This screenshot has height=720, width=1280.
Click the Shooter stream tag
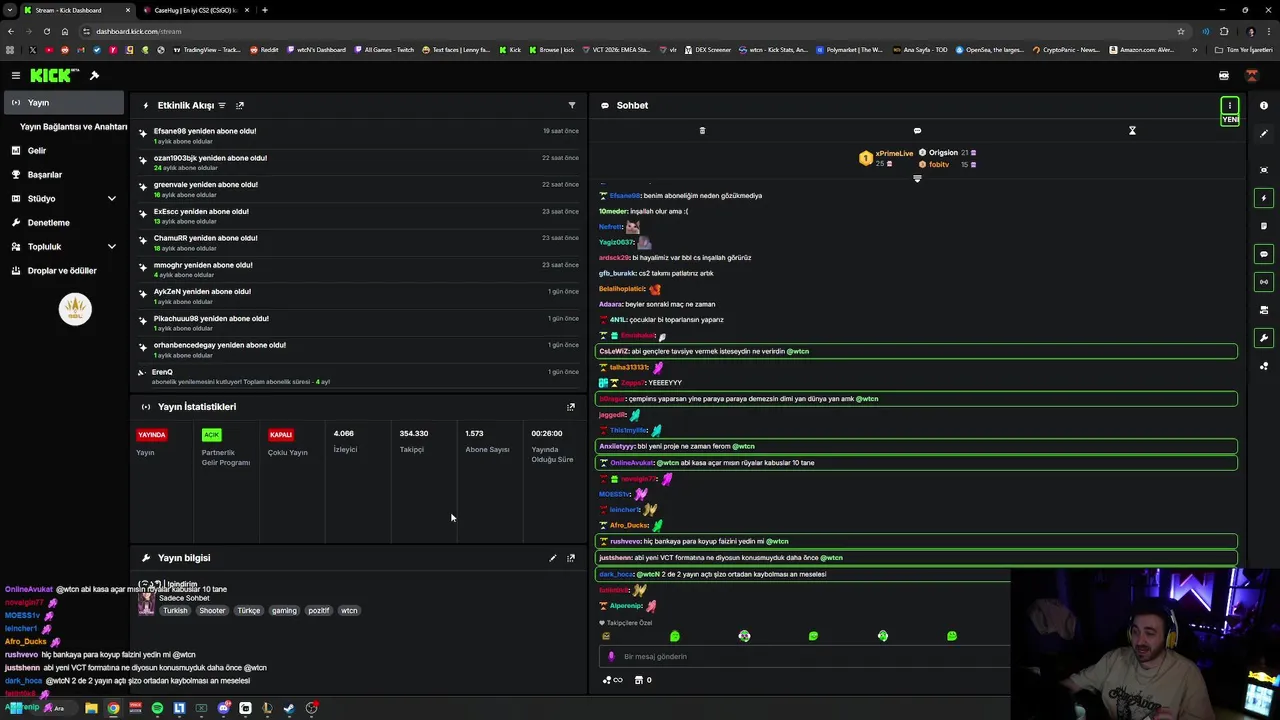tap(212, 610)
